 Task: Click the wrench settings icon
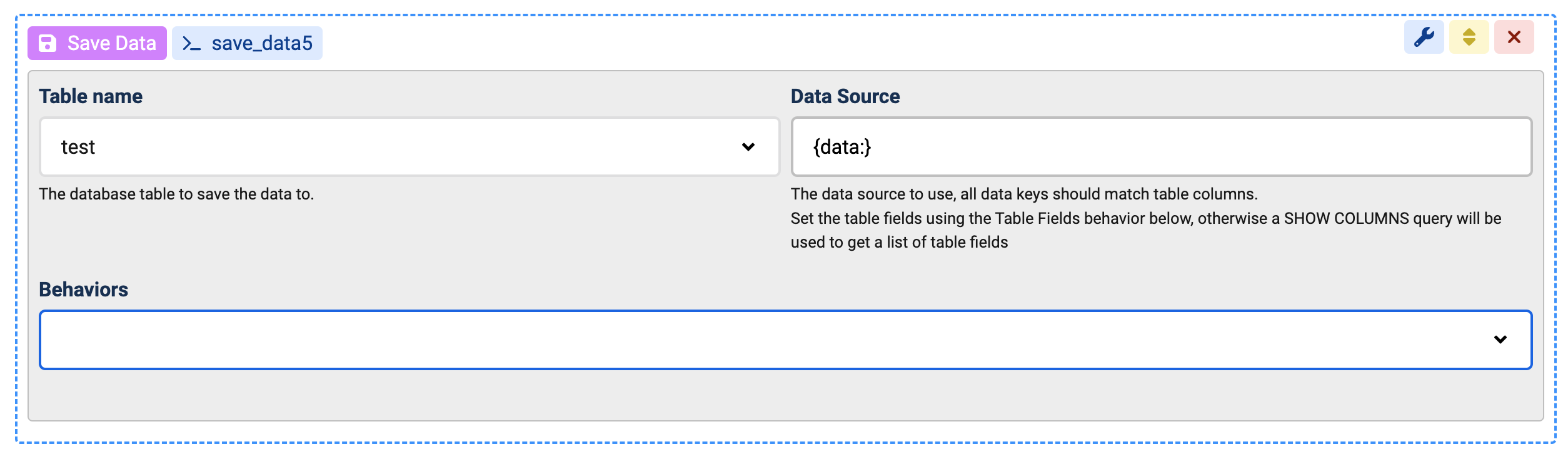click(1424, 38)
